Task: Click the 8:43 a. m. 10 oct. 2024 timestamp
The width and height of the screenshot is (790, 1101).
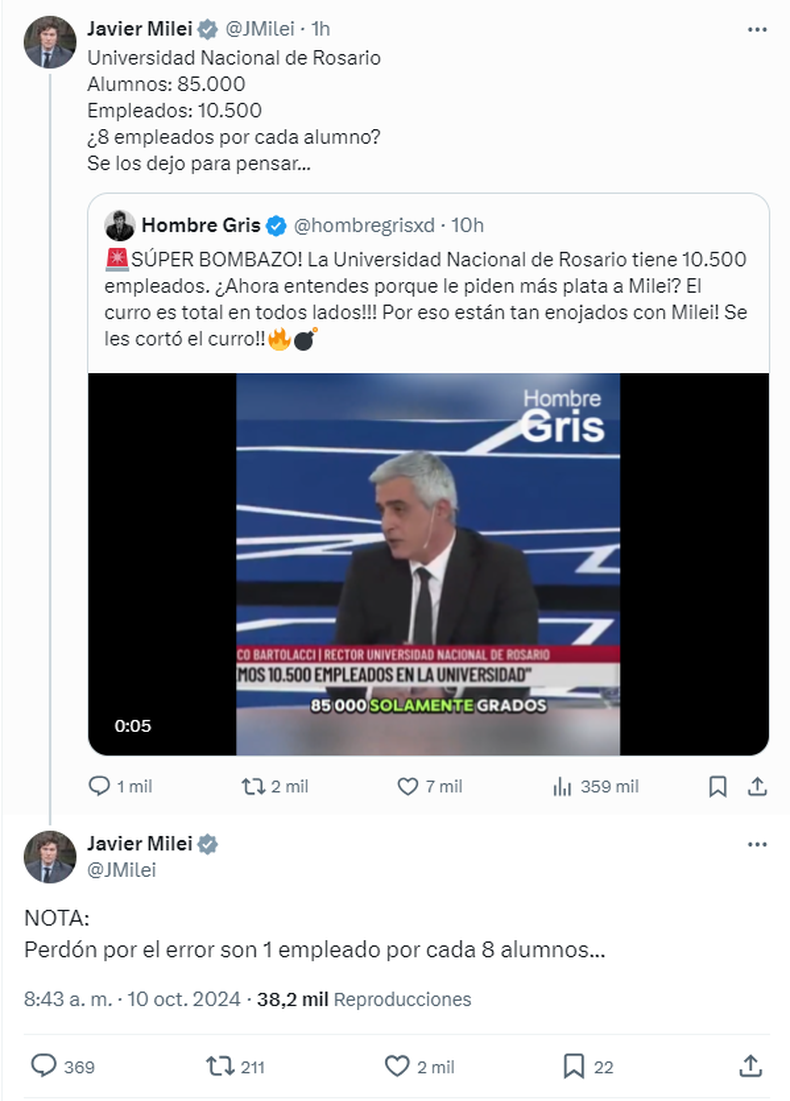Action: coord(132,999)
